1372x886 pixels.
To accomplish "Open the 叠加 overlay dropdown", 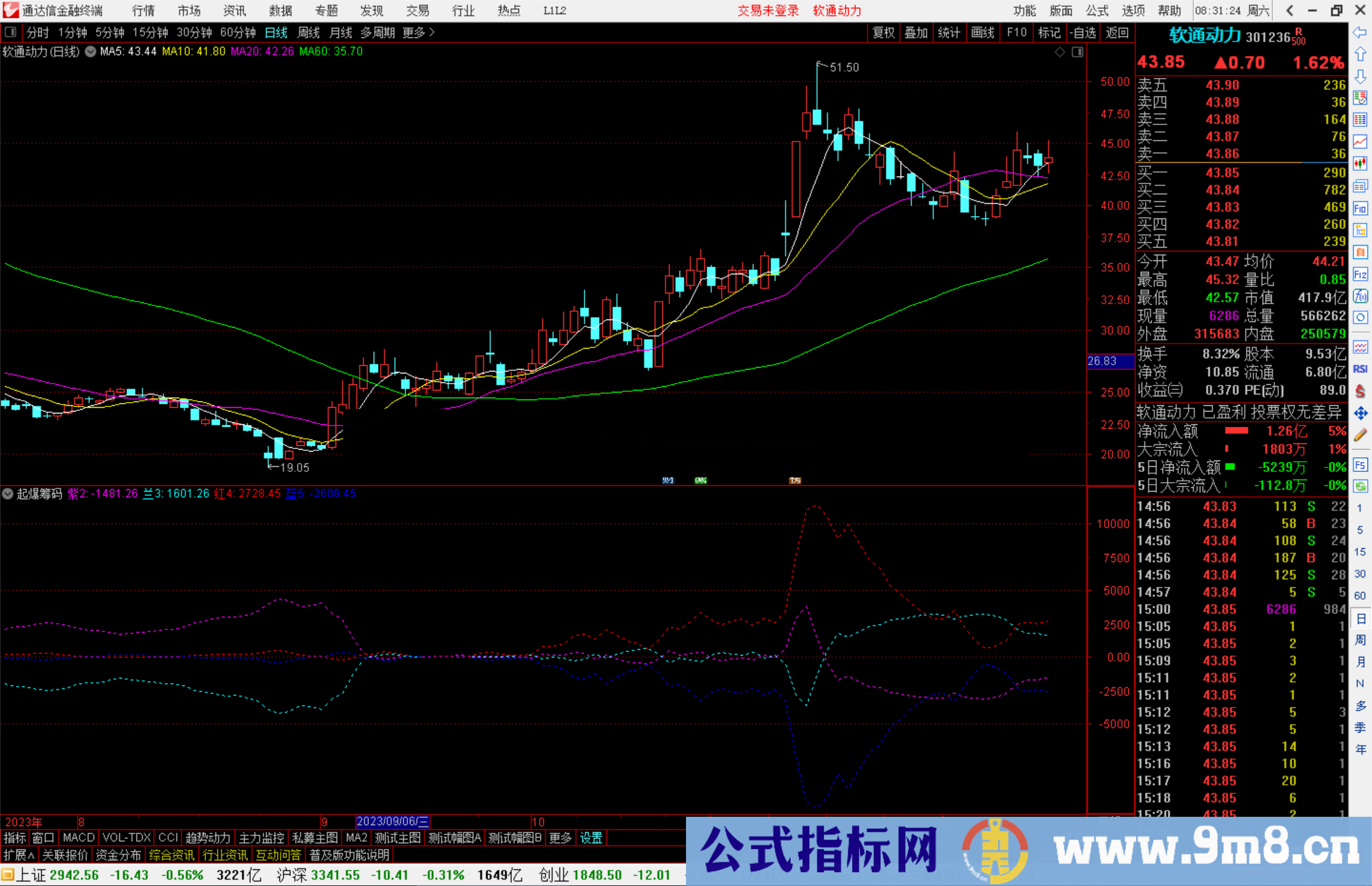I will click(917, 32).
